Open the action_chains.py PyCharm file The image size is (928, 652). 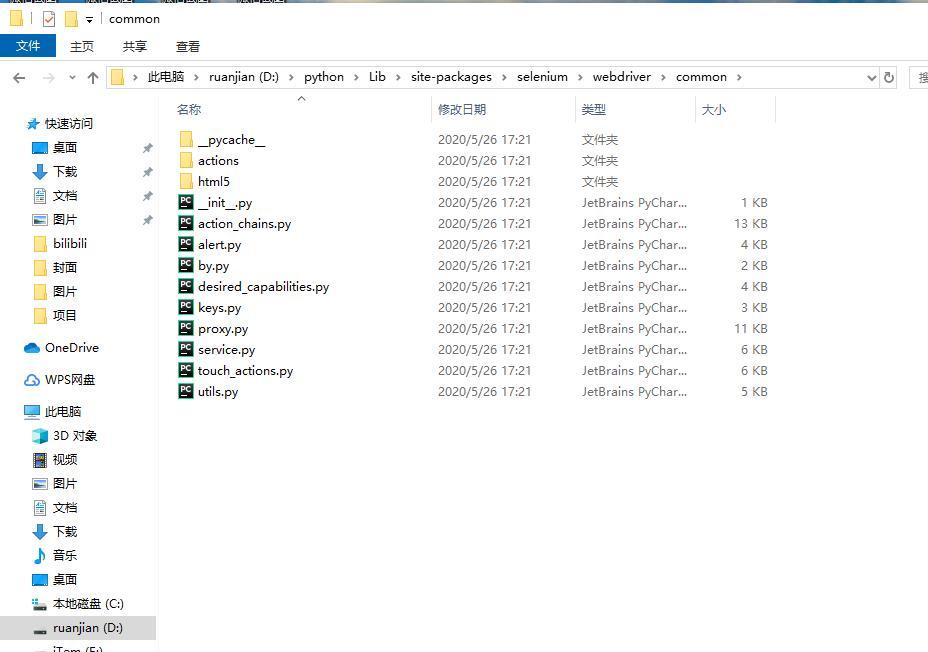tap(244, 223)
